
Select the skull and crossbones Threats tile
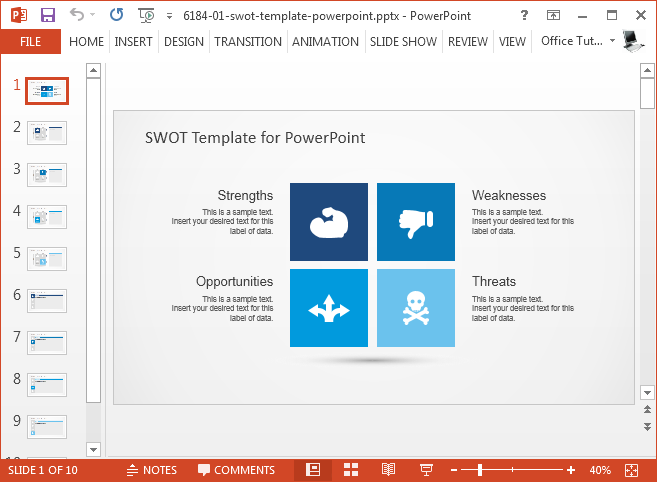(416, 308)
